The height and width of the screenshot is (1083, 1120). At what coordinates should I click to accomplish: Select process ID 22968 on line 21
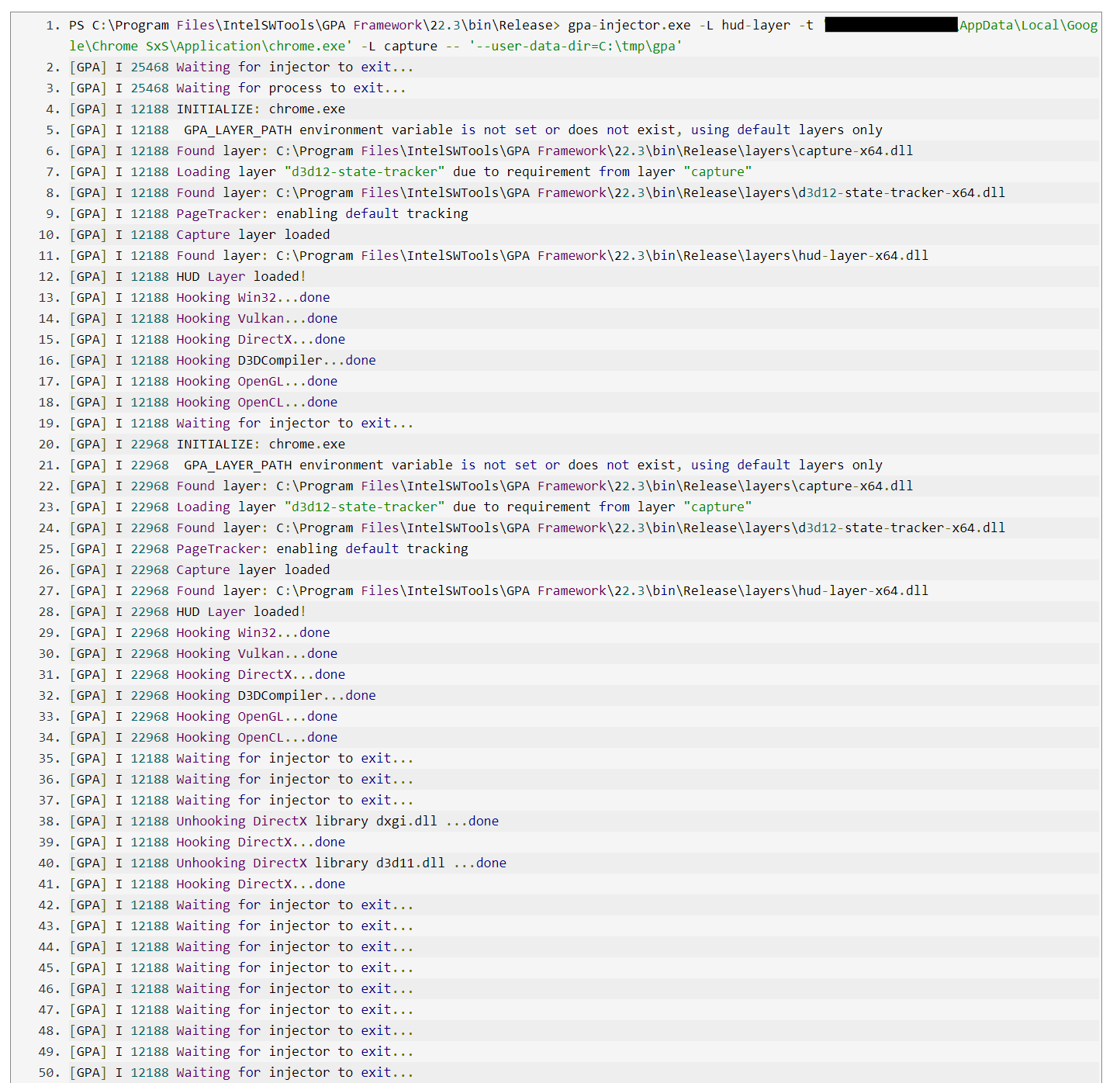(149, 465)
